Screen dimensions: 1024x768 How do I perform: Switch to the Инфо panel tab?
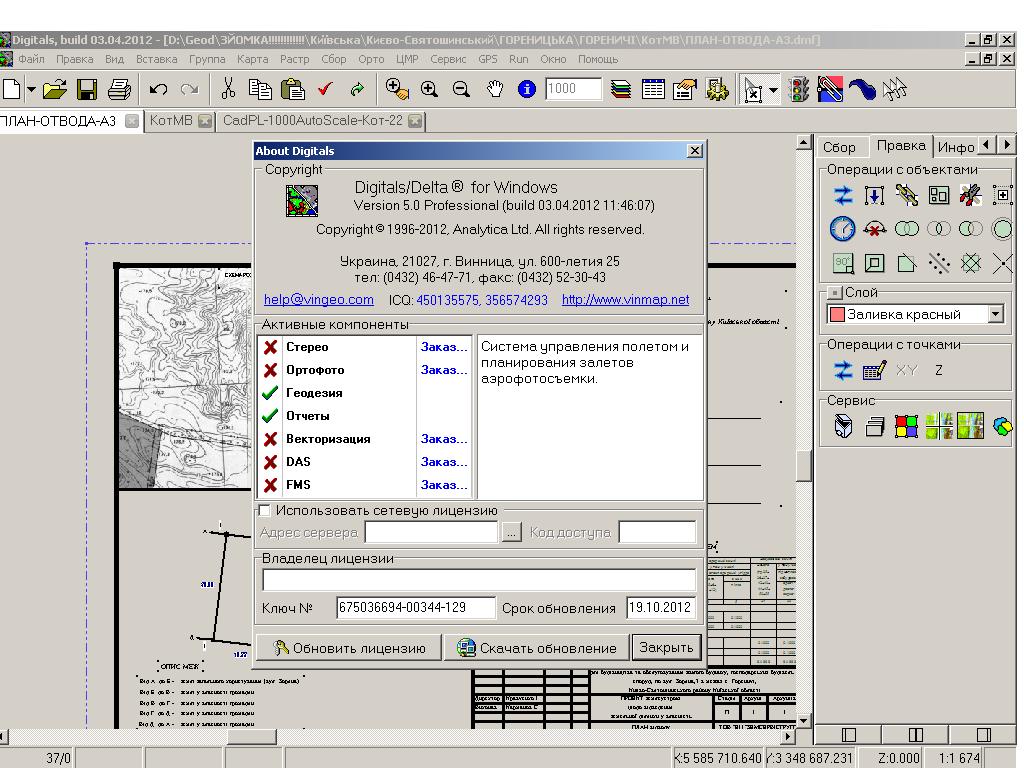[x=955, y=148]
